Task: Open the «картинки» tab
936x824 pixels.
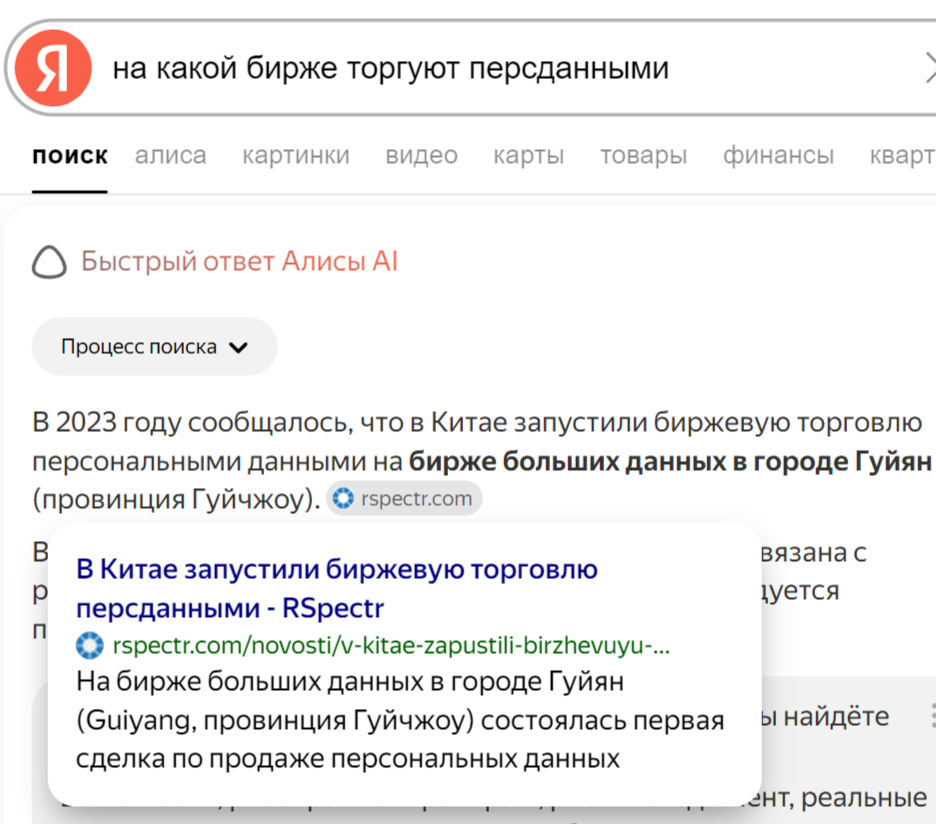Action: click(x=295, y=155)
